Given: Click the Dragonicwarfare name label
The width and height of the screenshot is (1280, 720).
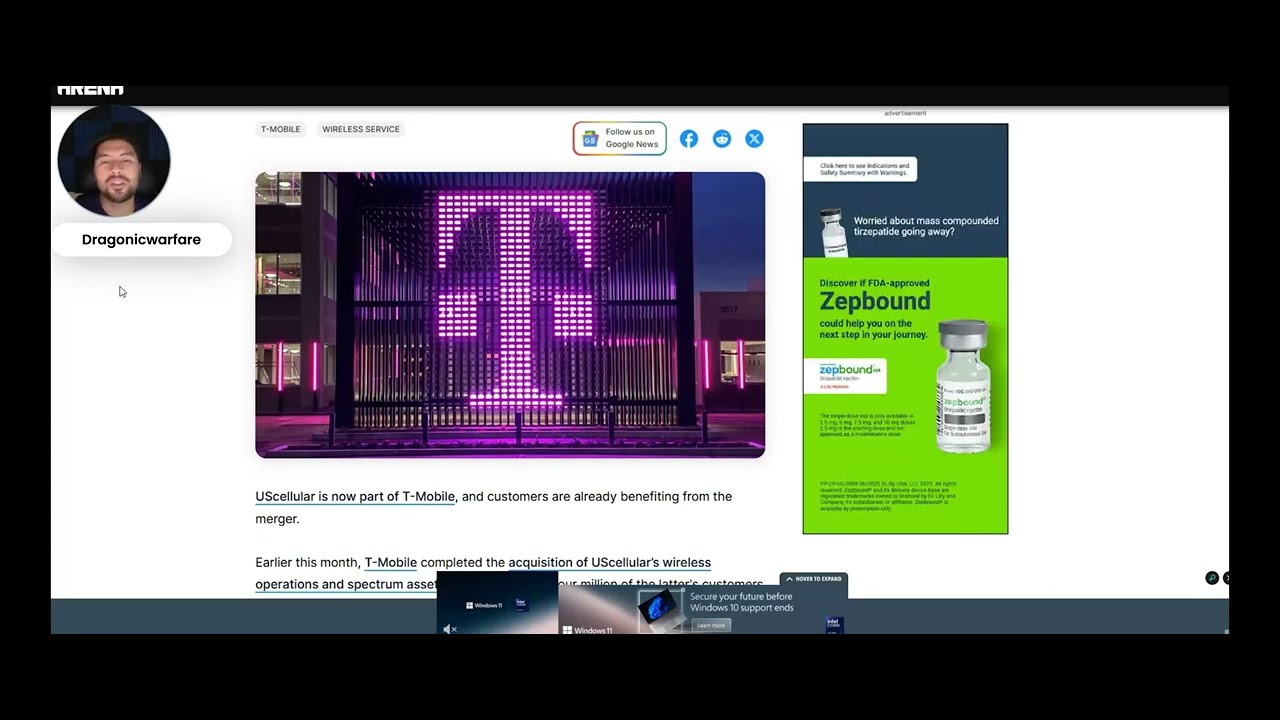Looking at the screenshot, I should pos(141,240).
